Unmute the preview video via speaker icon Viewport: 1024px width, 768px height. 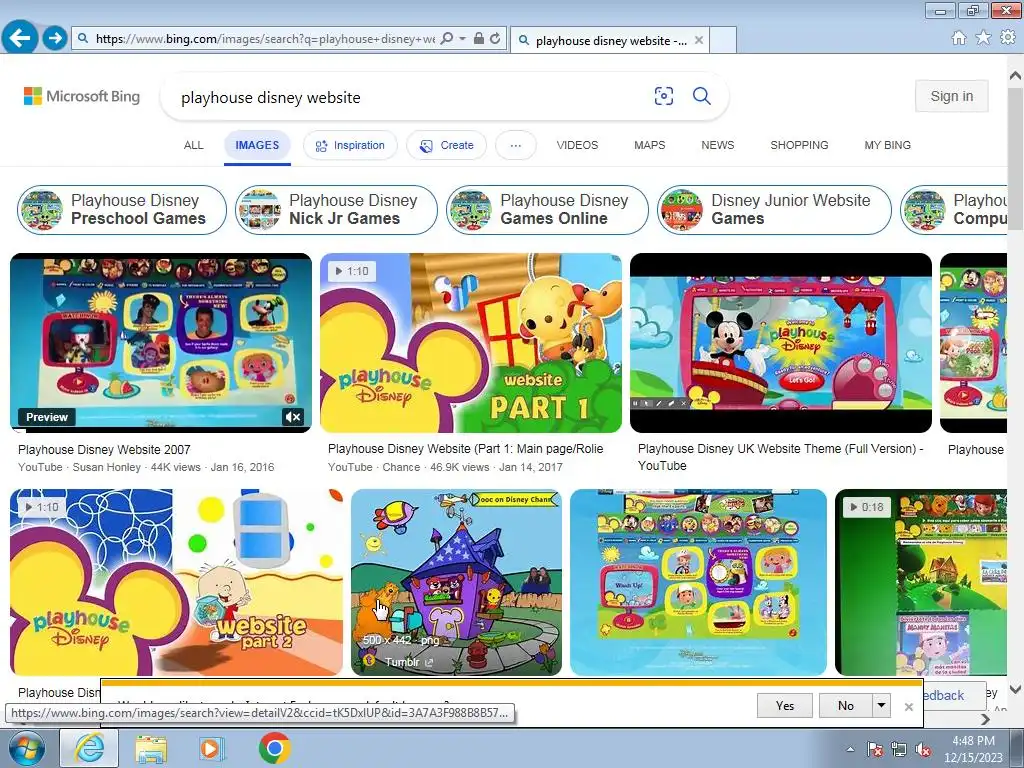(x=293, y=417)
